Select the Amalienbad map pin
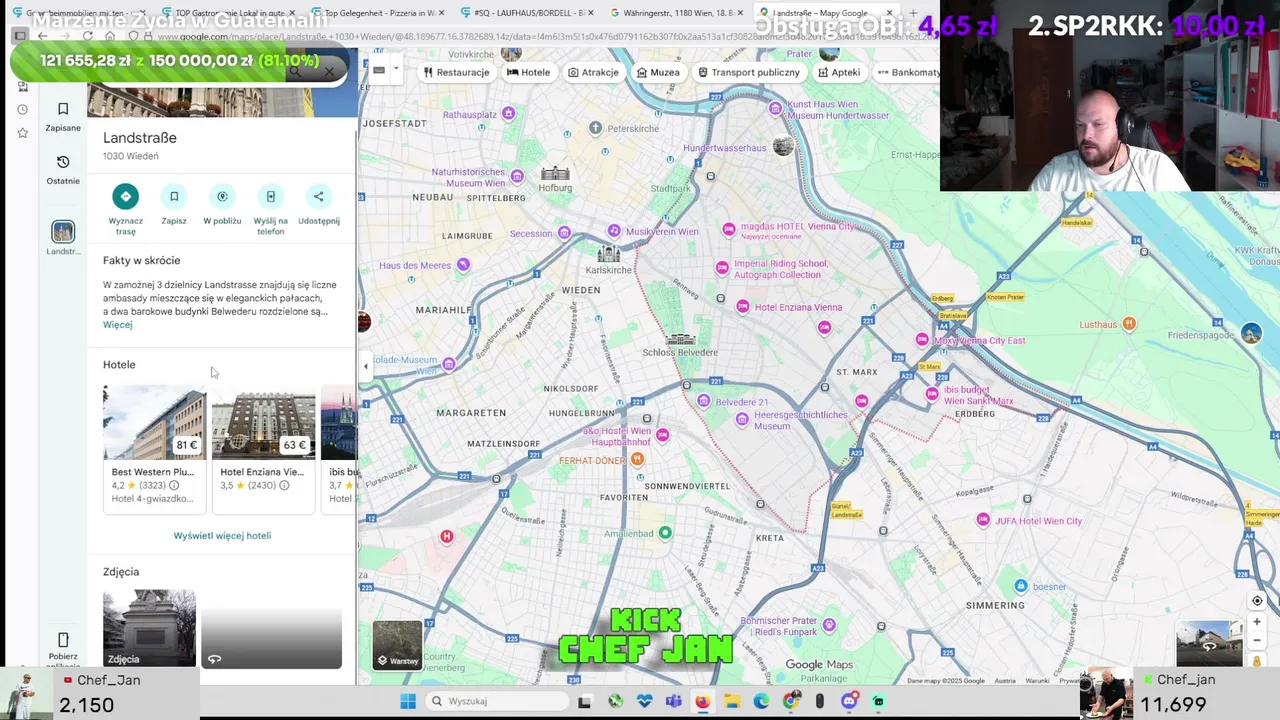 [x=665, y=533]
